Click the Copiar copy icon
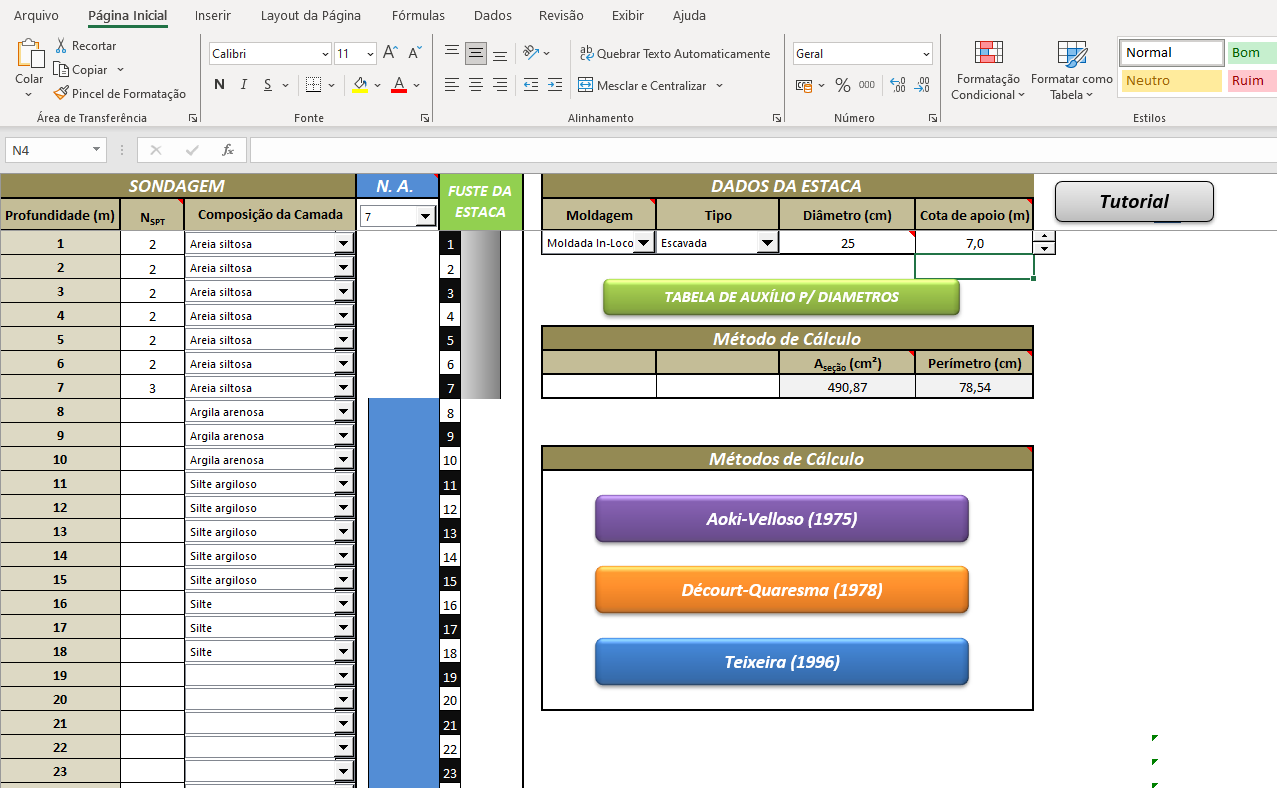Image resolution: width=1277 pixels, height=788 pixels. [x=61, y=70]
